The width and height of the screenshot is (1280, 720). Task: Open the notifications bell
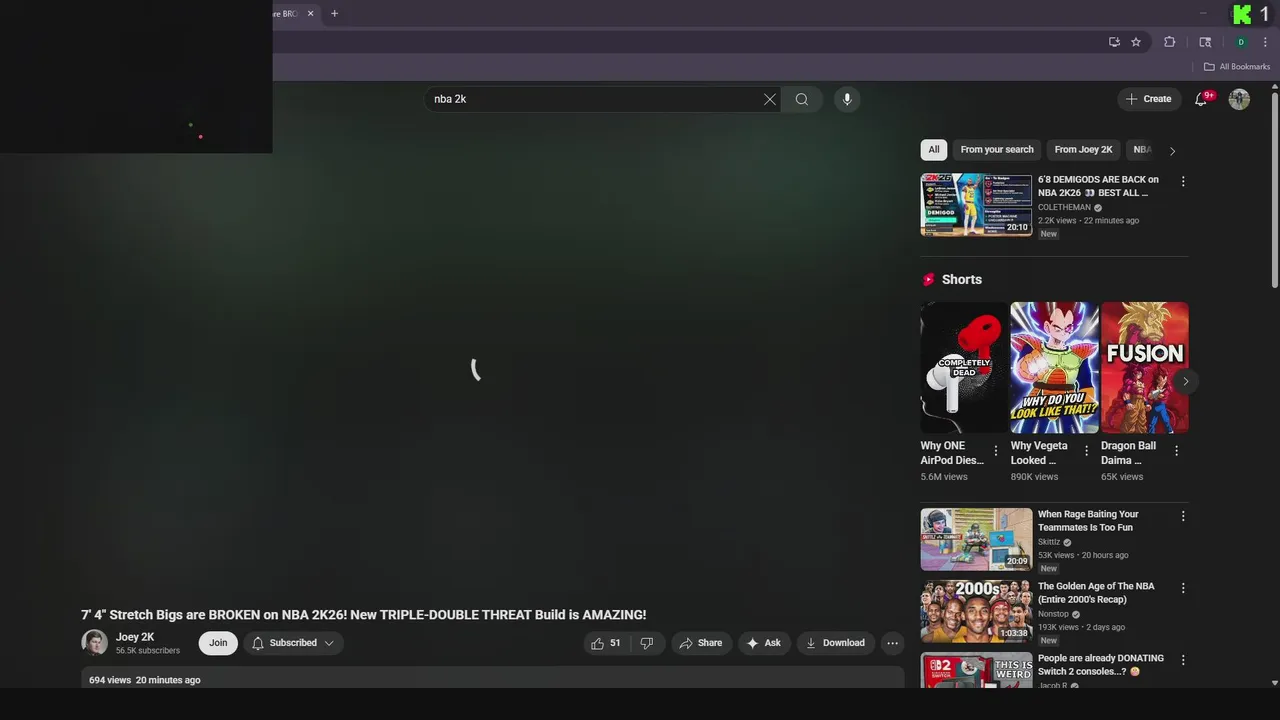(1202, 99)
